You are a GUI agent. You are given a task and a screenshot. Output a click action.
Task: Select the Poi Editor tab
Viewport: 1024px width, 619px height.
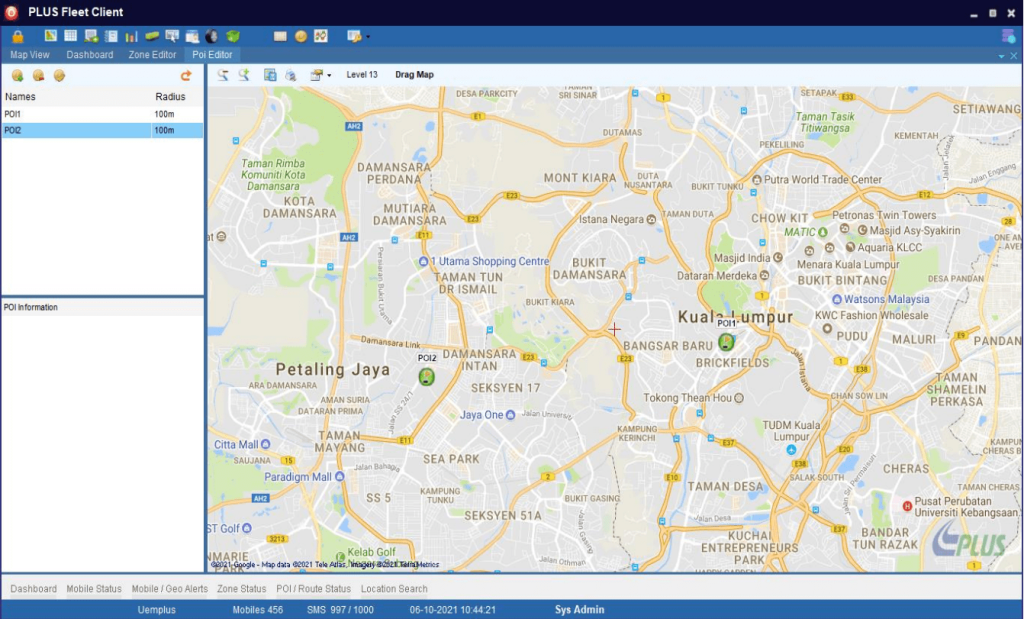tap(212, 55)
